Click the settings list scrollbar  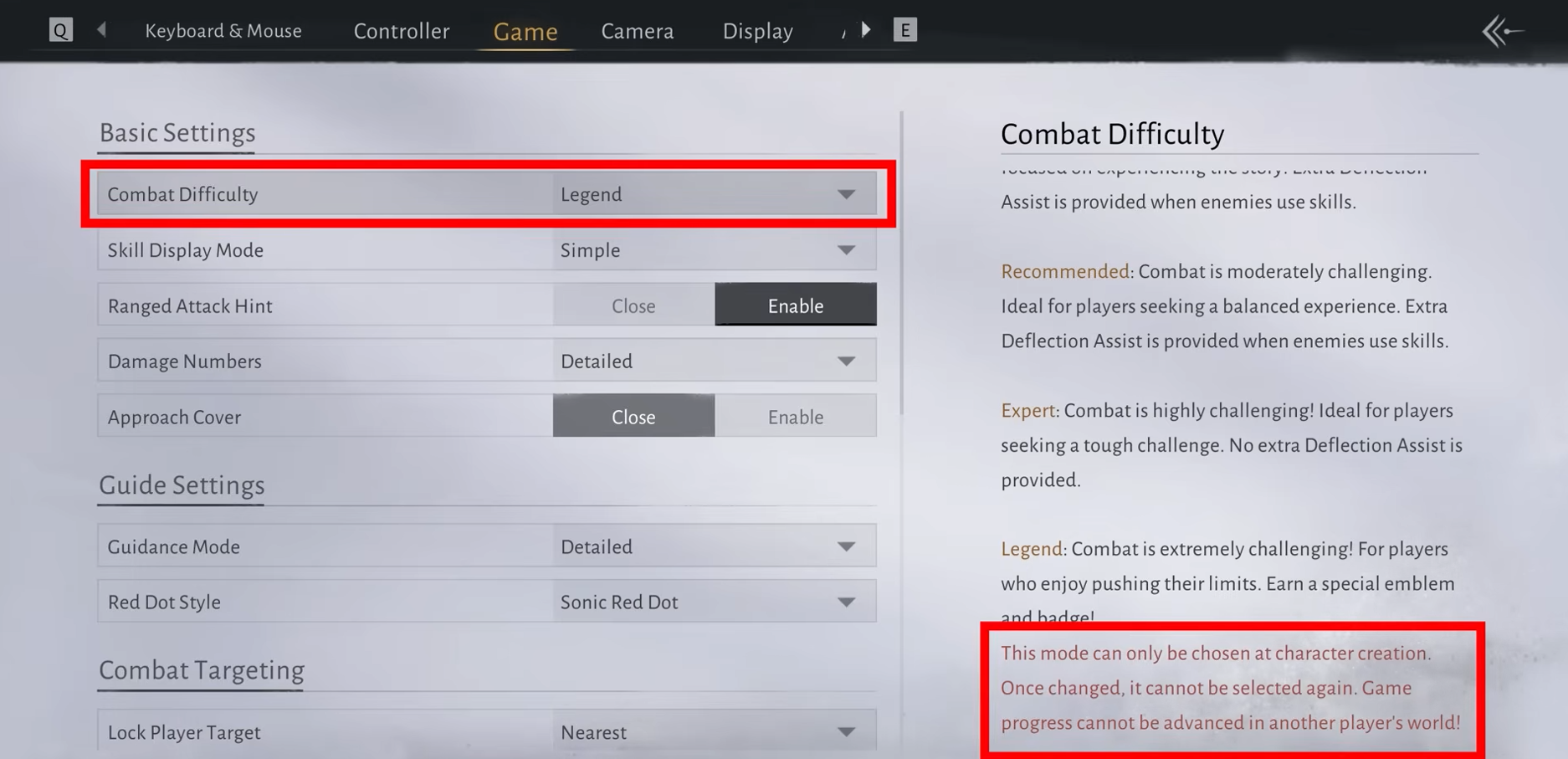pos(901,263)
